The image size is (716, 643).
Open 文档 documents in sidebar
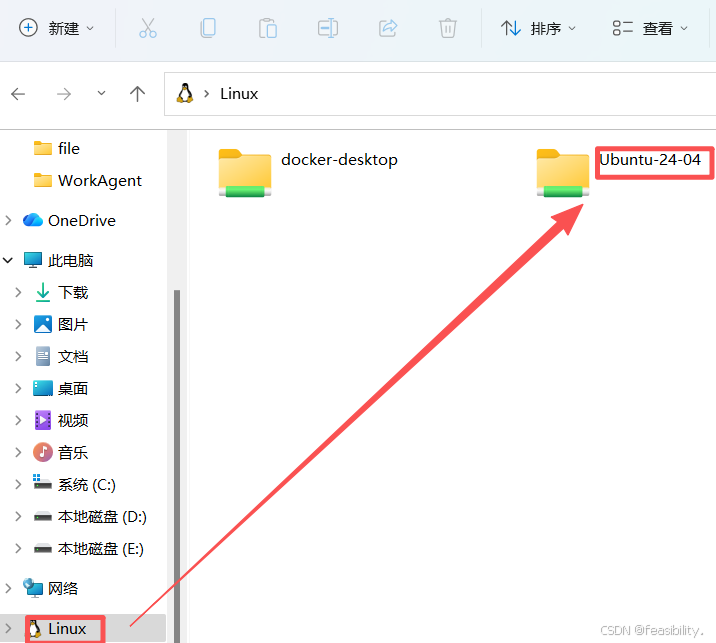(61, 357)
